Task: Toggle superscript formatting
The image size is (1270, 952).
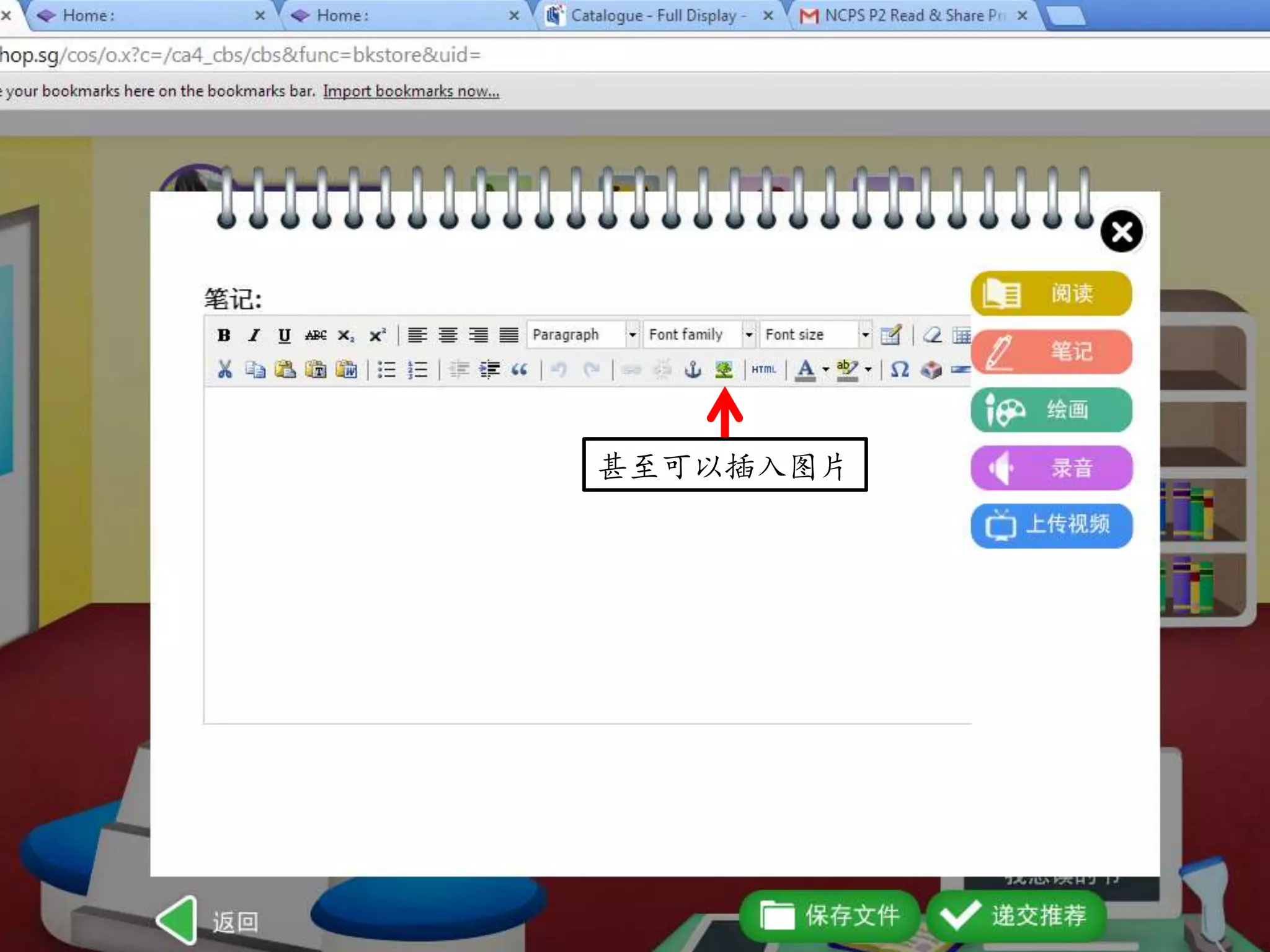Action: (377, 335)
